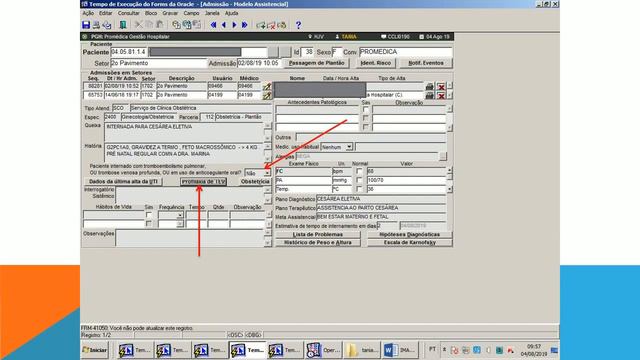Click Passagem de Plantão button
Screen dimensions: 640x360
(316, 63)
